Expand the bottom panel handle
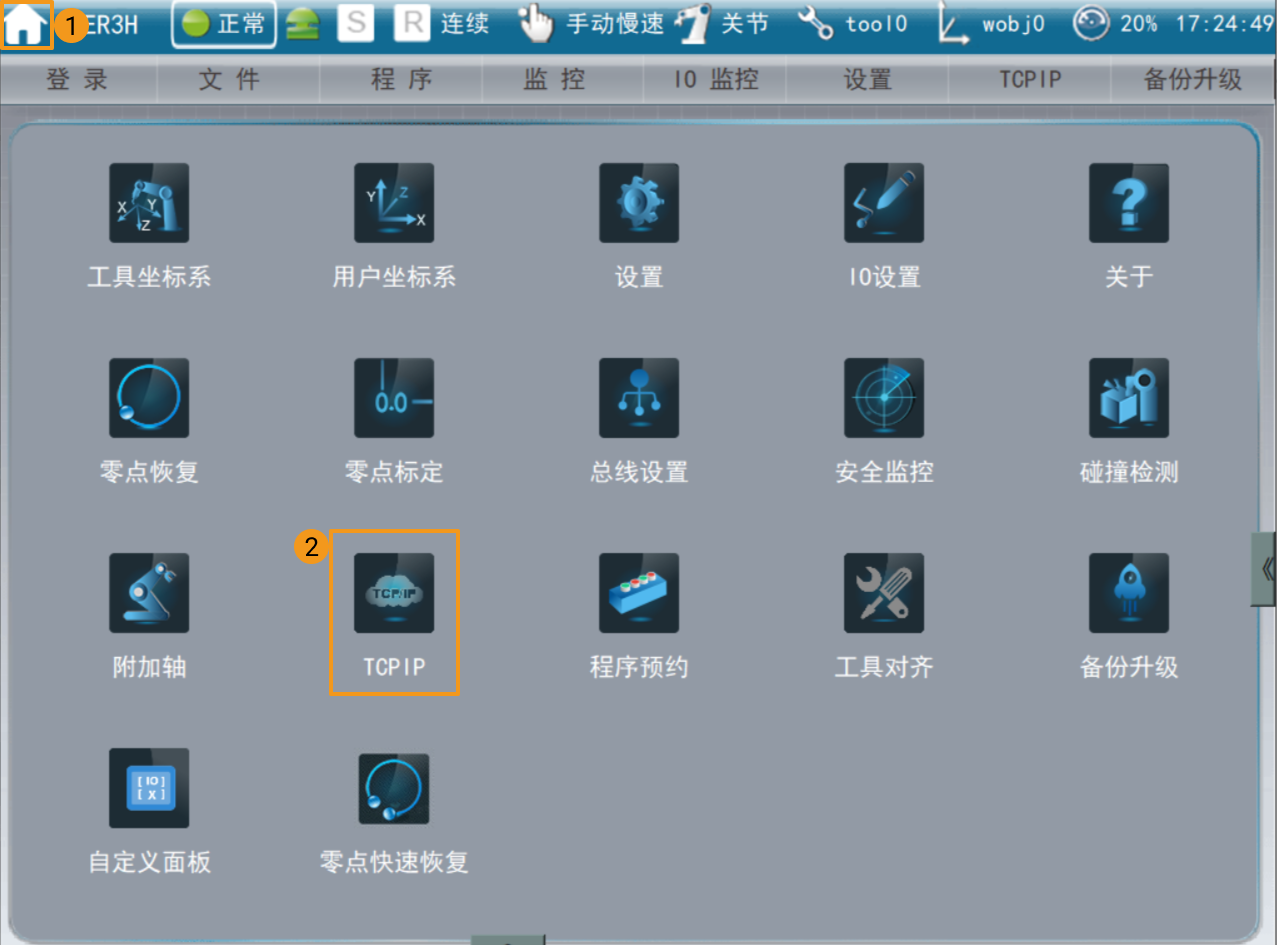The height and width of the screenshot is (945, 1277). pyautogui.click(x=508, y=940)
